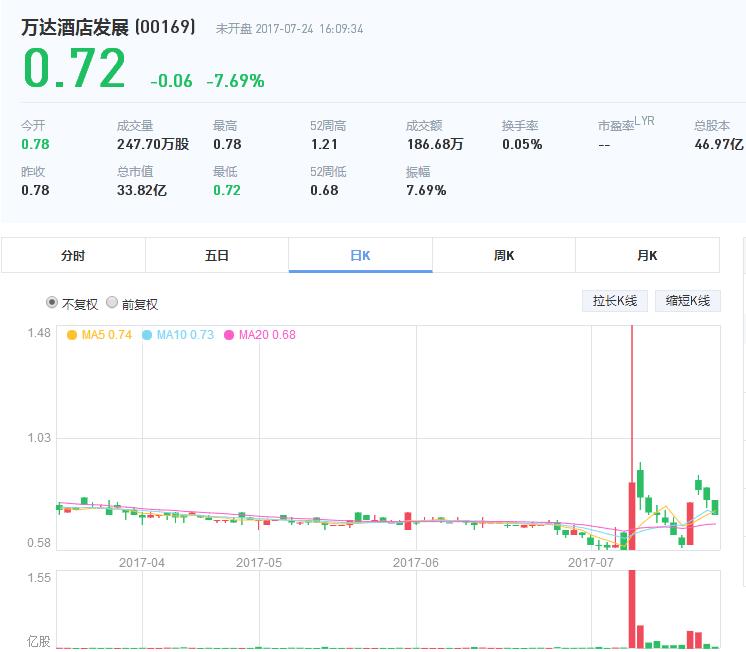Select the 不复权 radio button

click(52, 303)
